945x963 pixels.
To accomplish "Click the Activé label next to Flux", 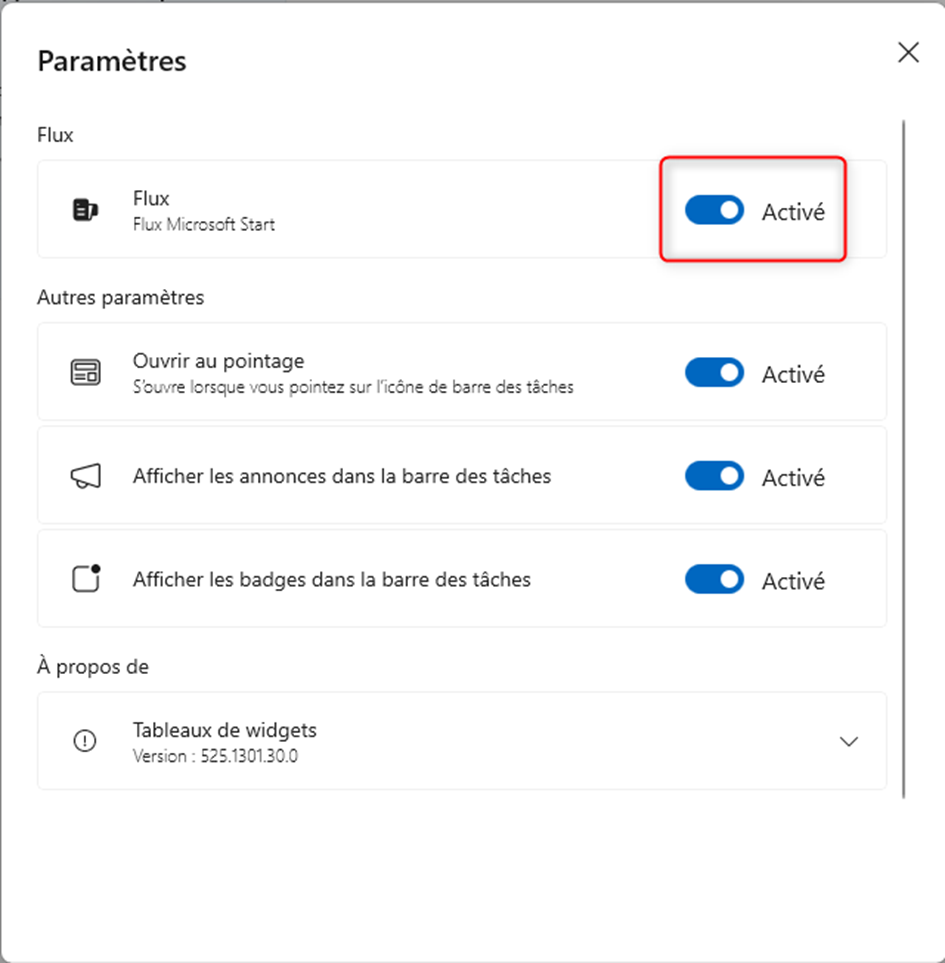I will pos(794,211).
